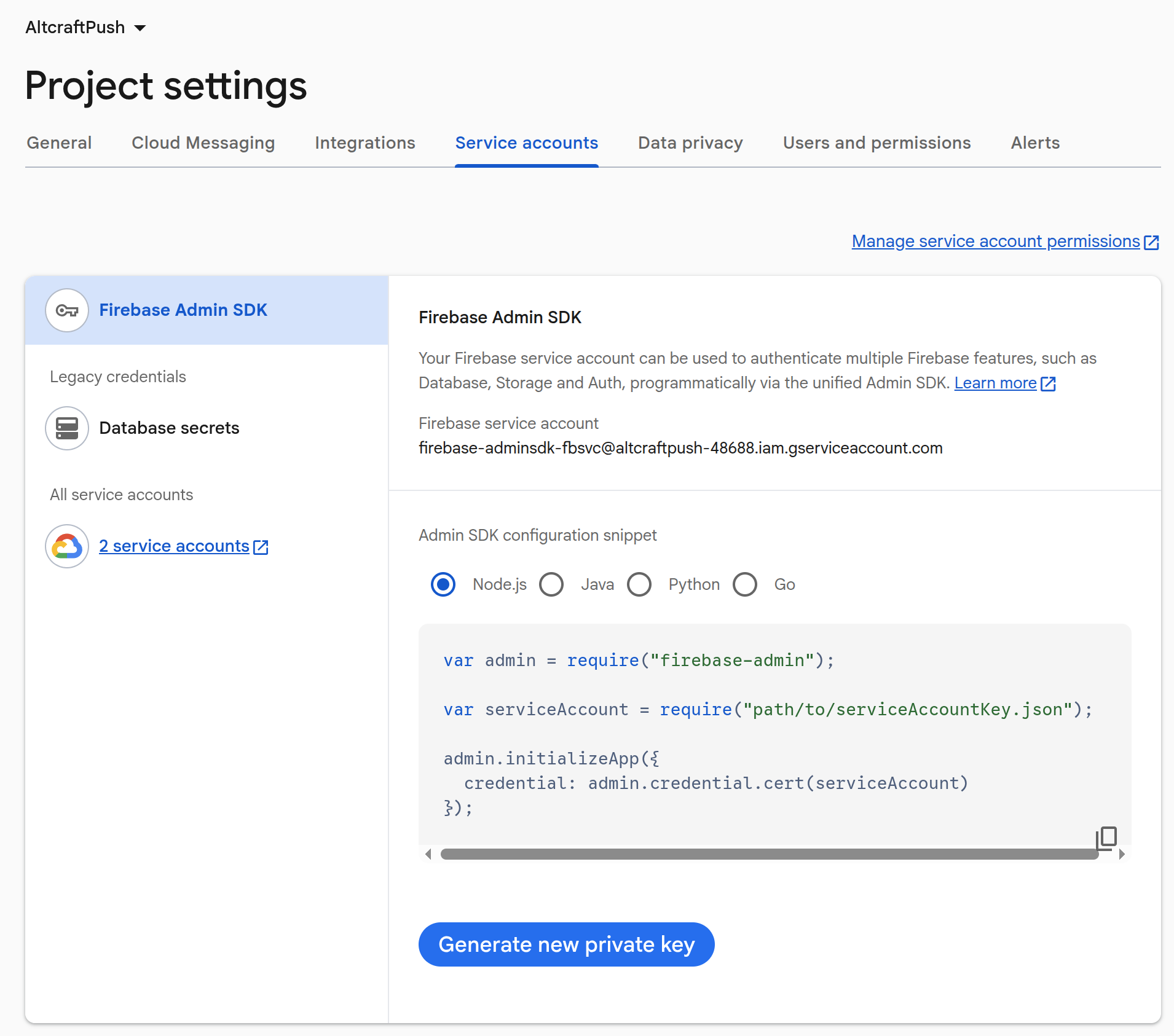Click the Legacy credentials heading

(118, 377)
